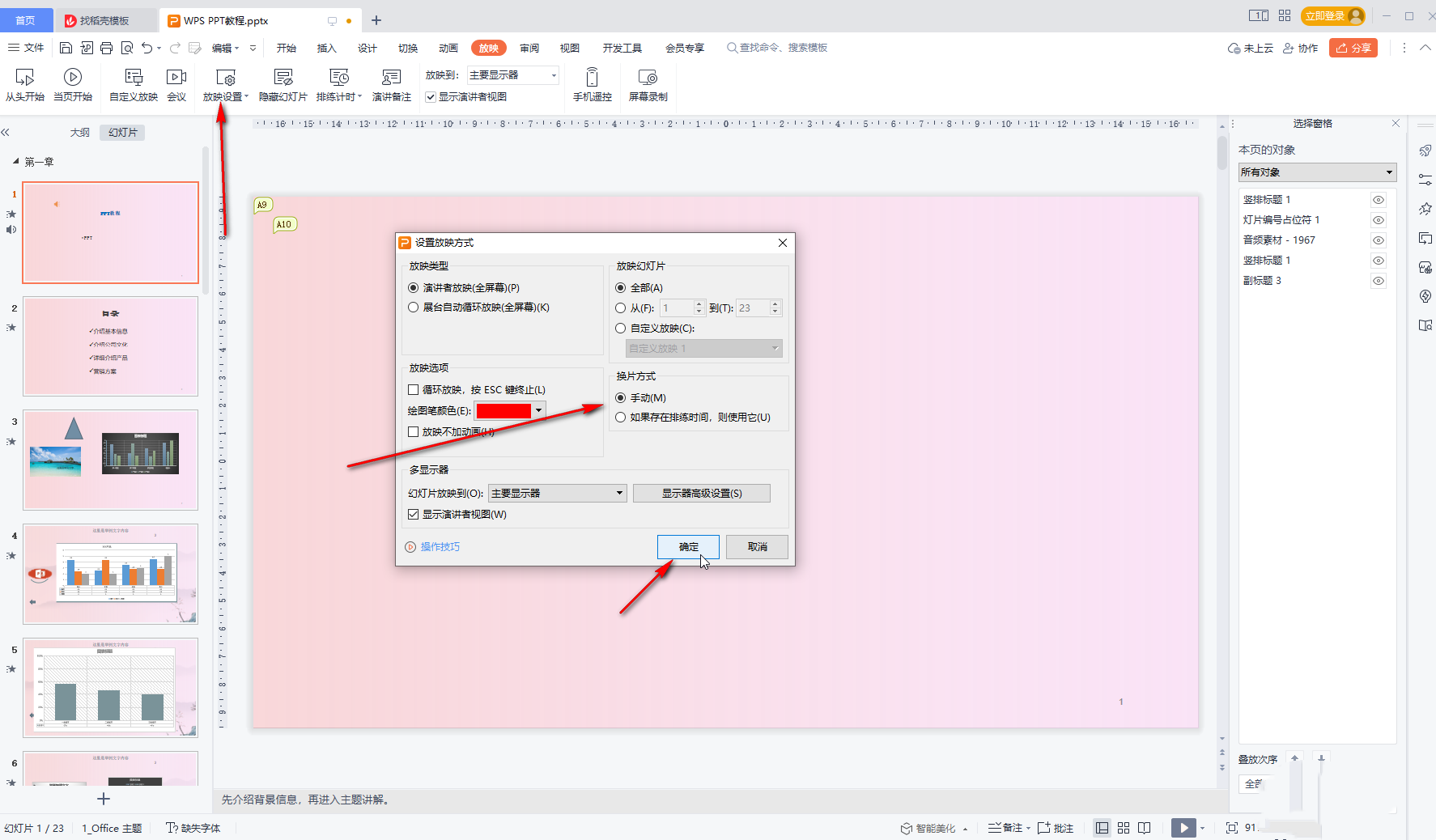Select 全部(A) slides radio

click(621, 288)
